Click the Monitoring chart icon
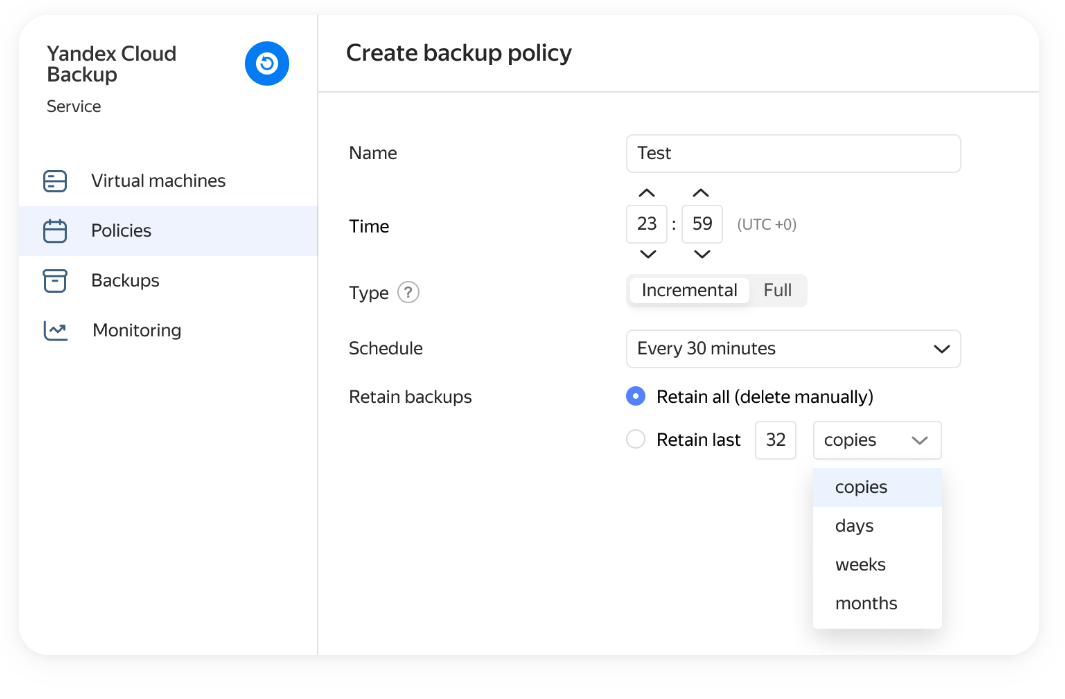This screenshot has height=699, width=1065. (x=55, y=331)
